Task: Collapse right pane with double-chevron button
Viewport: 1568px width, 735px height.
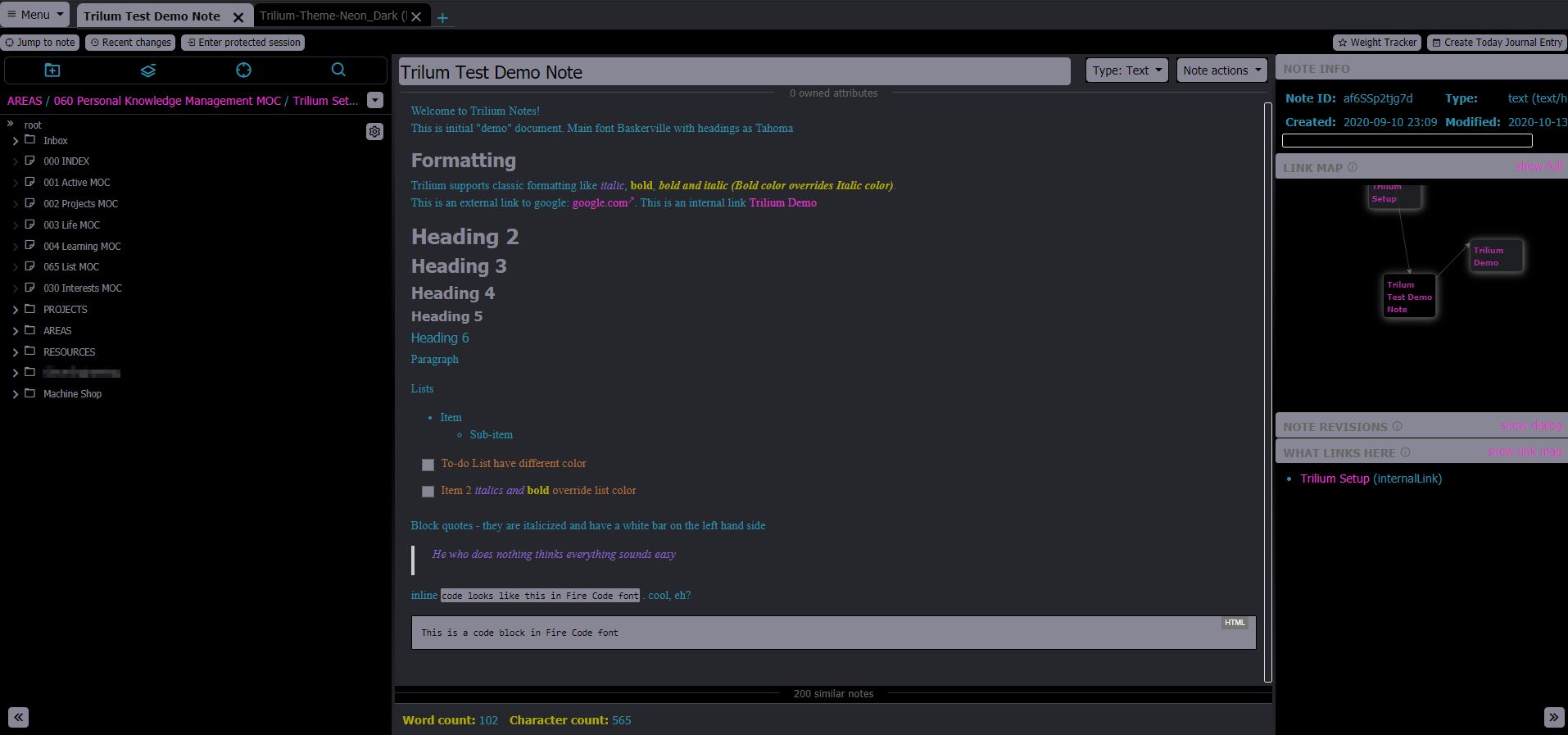Action: click(x=1553, y=717)
